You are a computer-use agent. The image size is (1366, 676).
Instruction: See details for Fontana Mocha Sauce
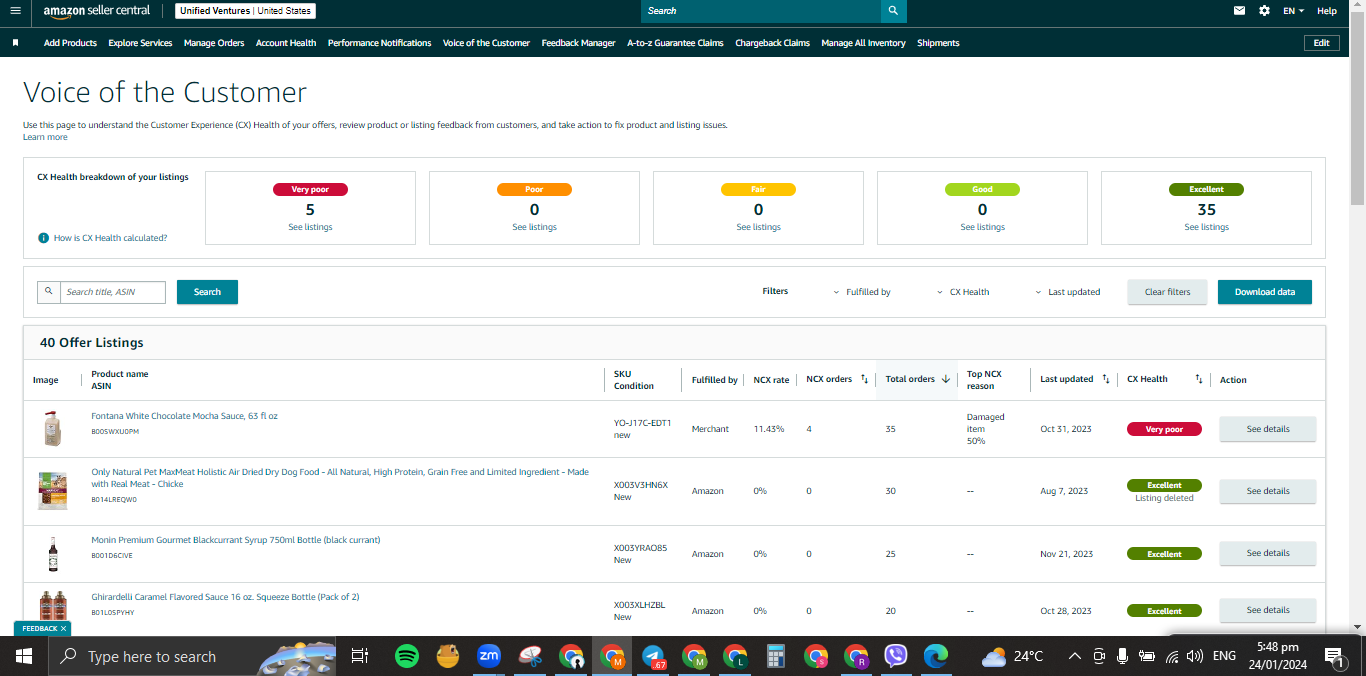click(x=1267, y=429)
